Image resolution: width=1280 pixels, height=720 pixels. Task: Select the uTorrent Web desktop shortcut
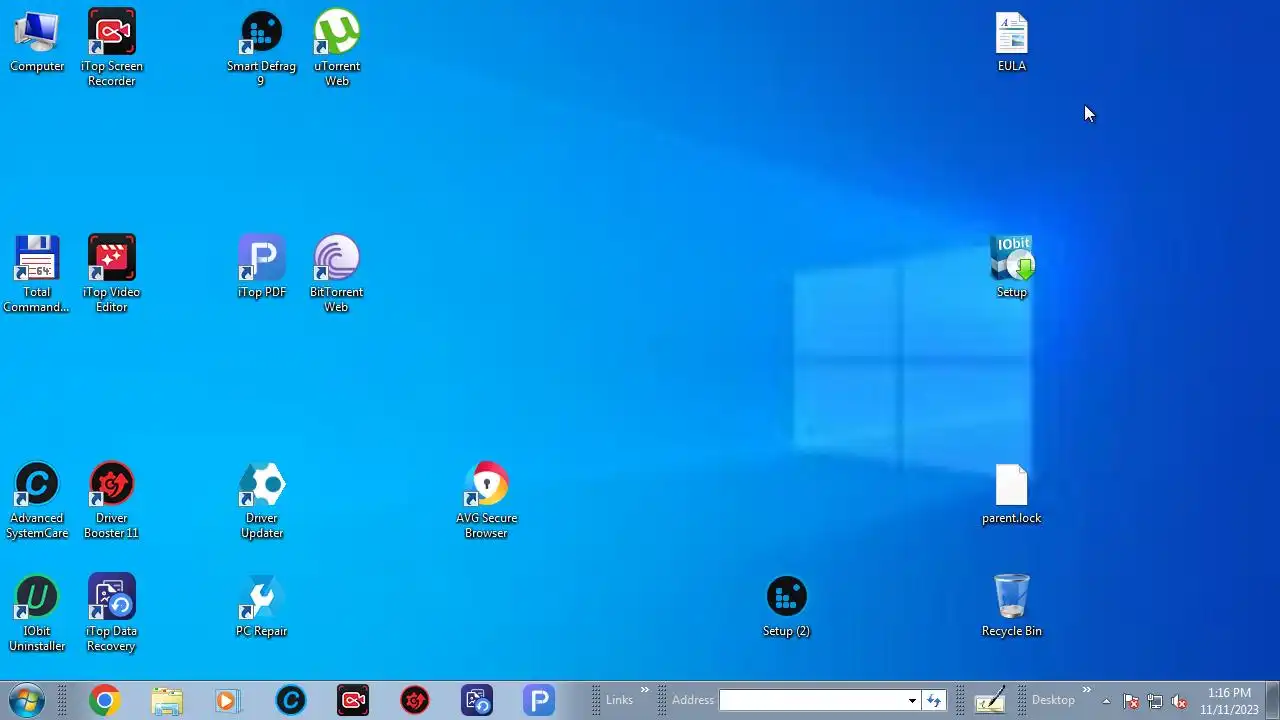tap(337, 48)
